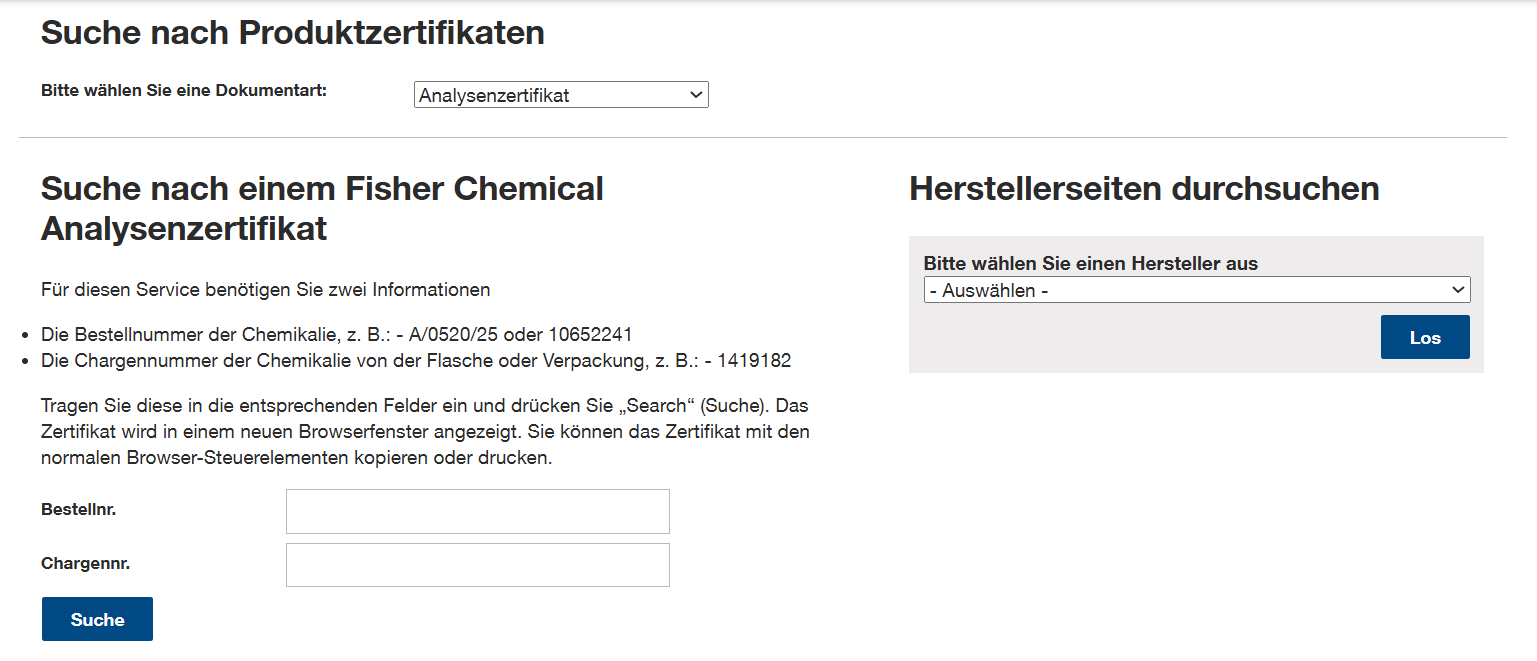This screenshot has height=661, width=1537.
Task: Click the 'Tragen Sie diese' instruction paragraph
Action: point(425,432)
